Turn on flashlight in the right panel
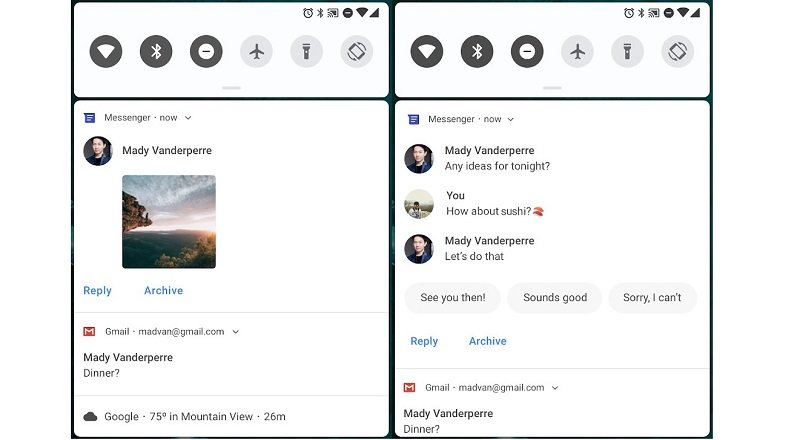 [628, 52]
